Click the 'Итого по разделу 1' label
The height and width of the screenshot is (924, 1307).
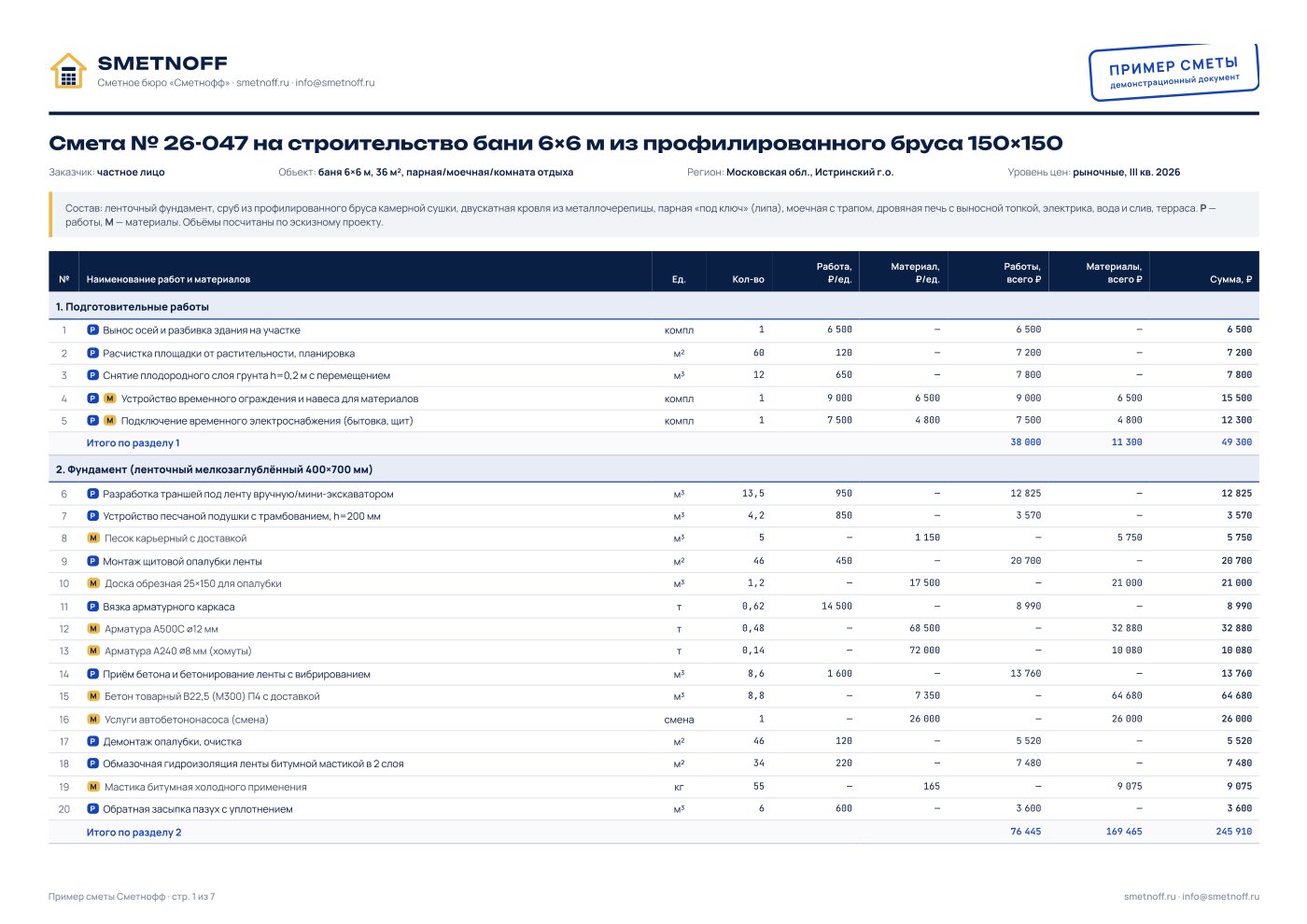(x=133, y=443)
